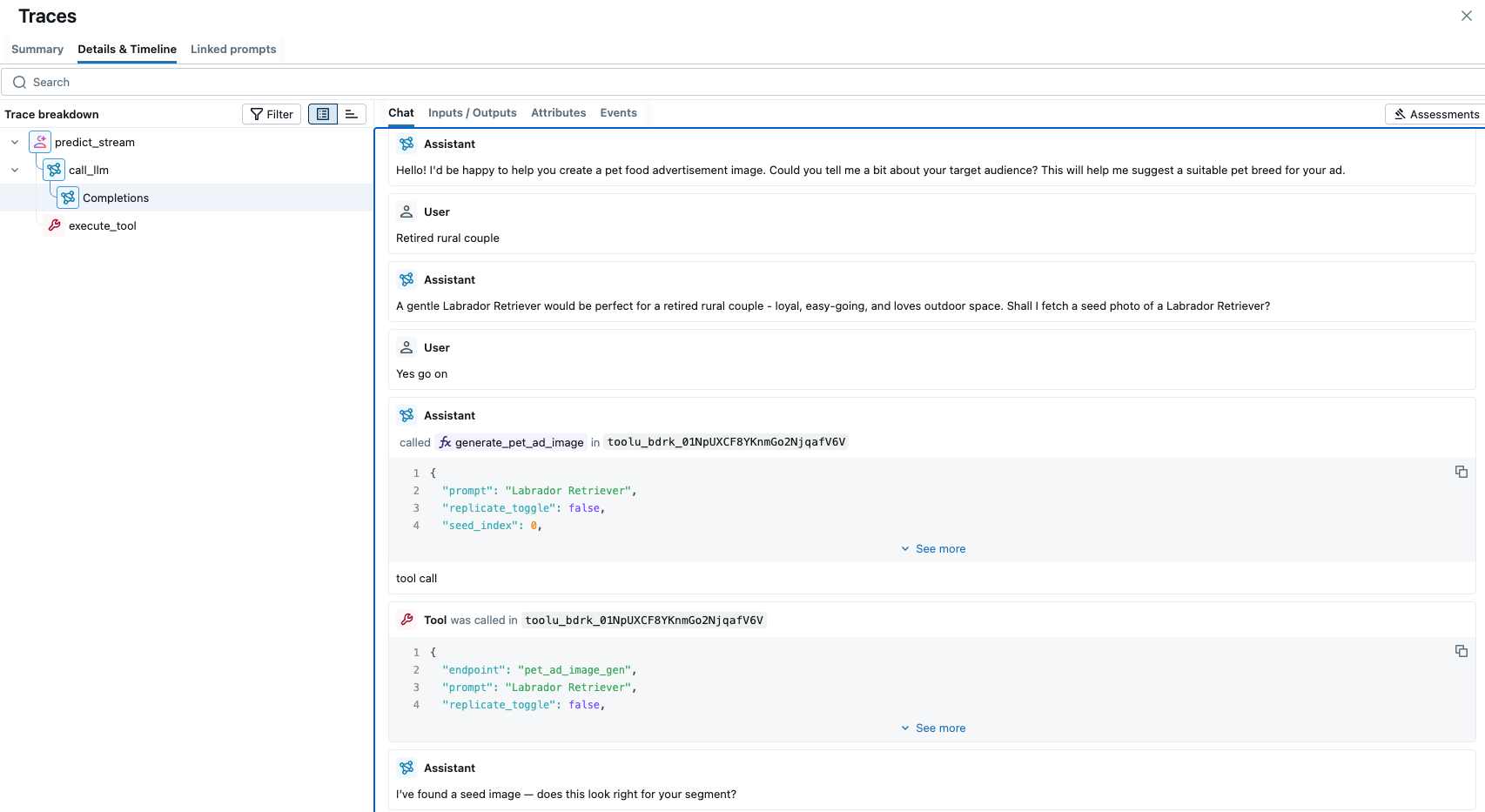The image size is (1485, 812).
Task: Switch to tree list view toggle
Action: click(323, 114)
